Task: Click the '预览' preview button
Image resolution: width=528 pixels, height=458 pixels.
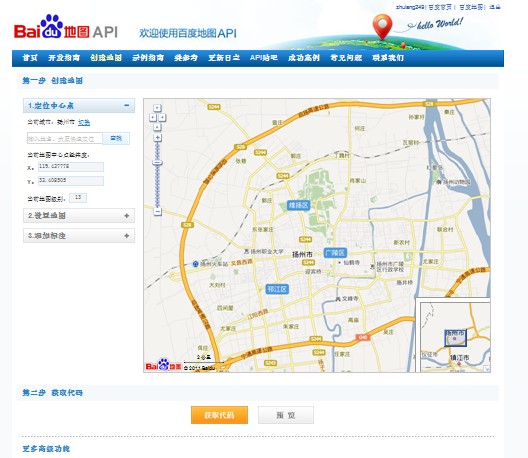Action: click(286, 415)
